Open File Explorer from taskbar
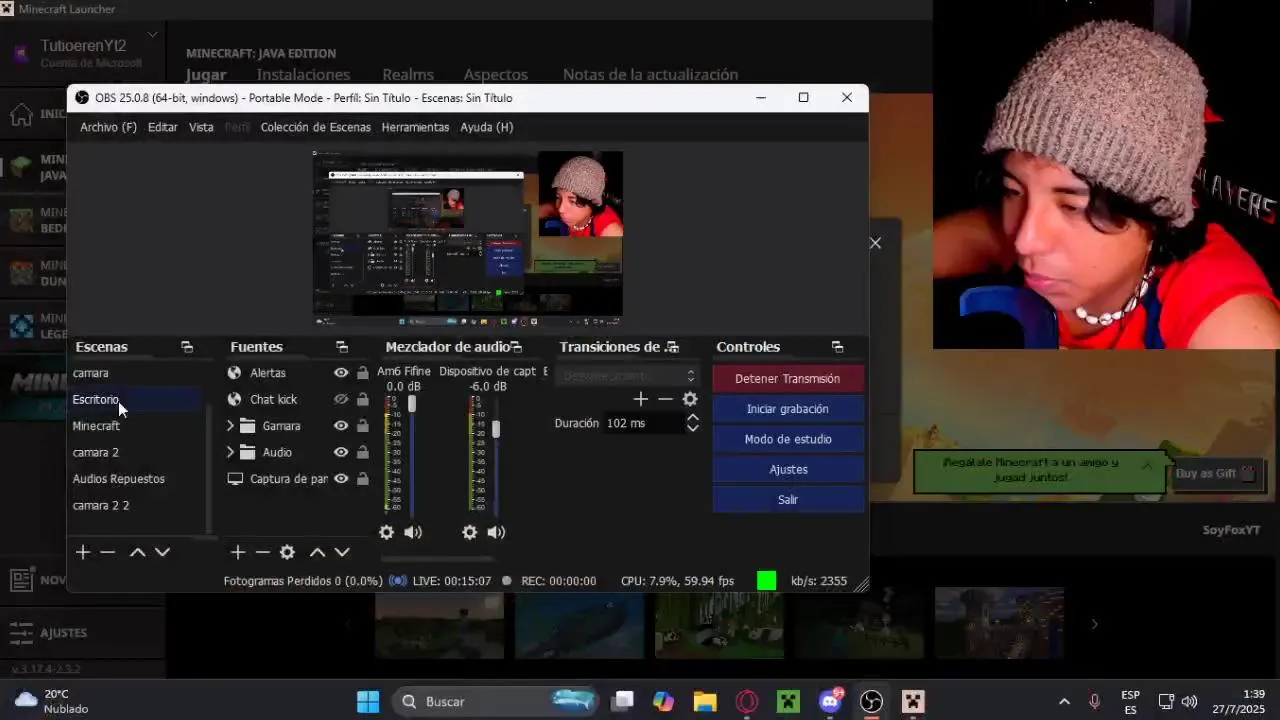Screen dimensions: 1280x720 (705, 702)
